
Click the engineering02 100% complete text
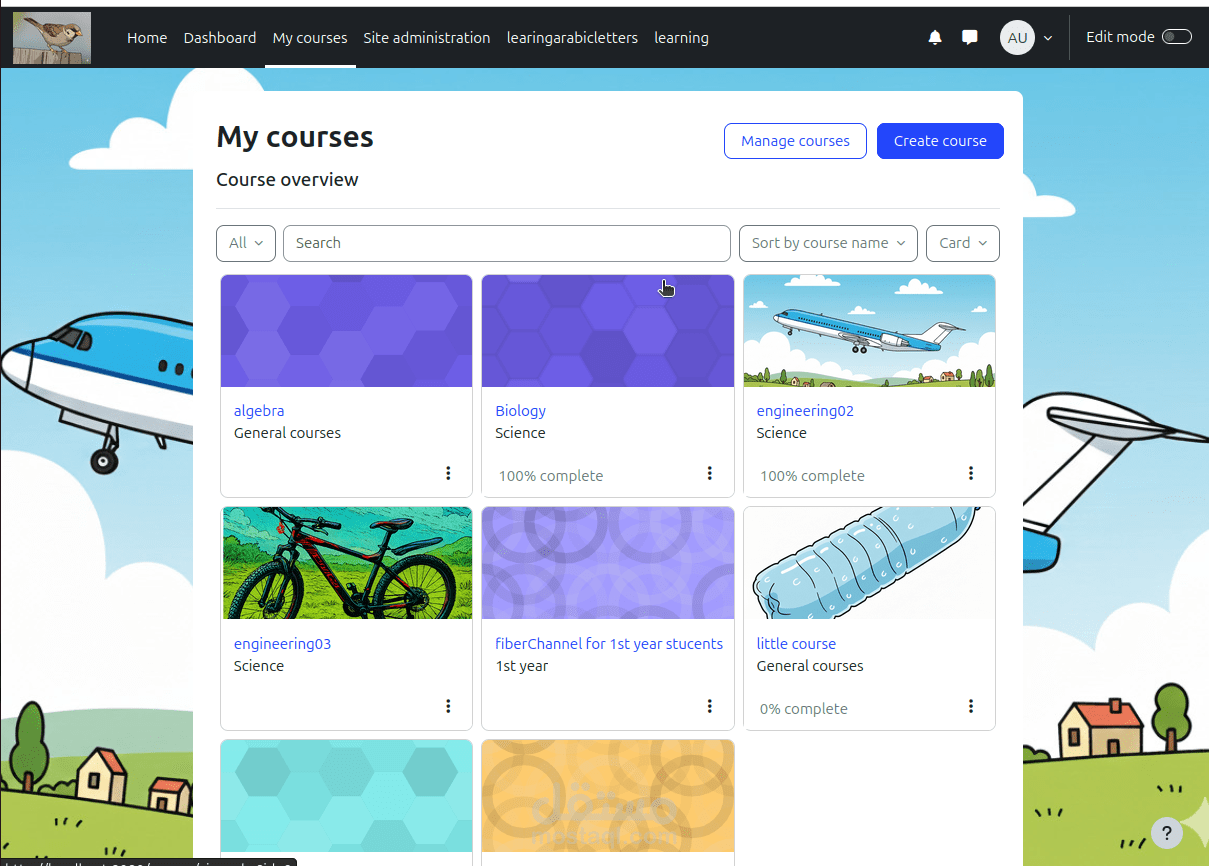point(812,476)
